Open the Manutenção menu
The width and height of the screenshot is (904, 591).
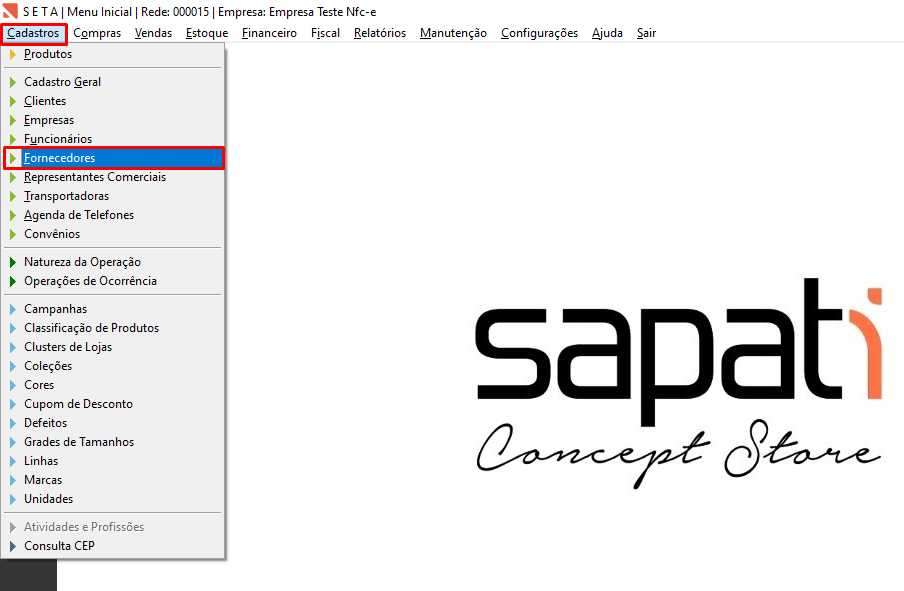(x=453, y=33)
